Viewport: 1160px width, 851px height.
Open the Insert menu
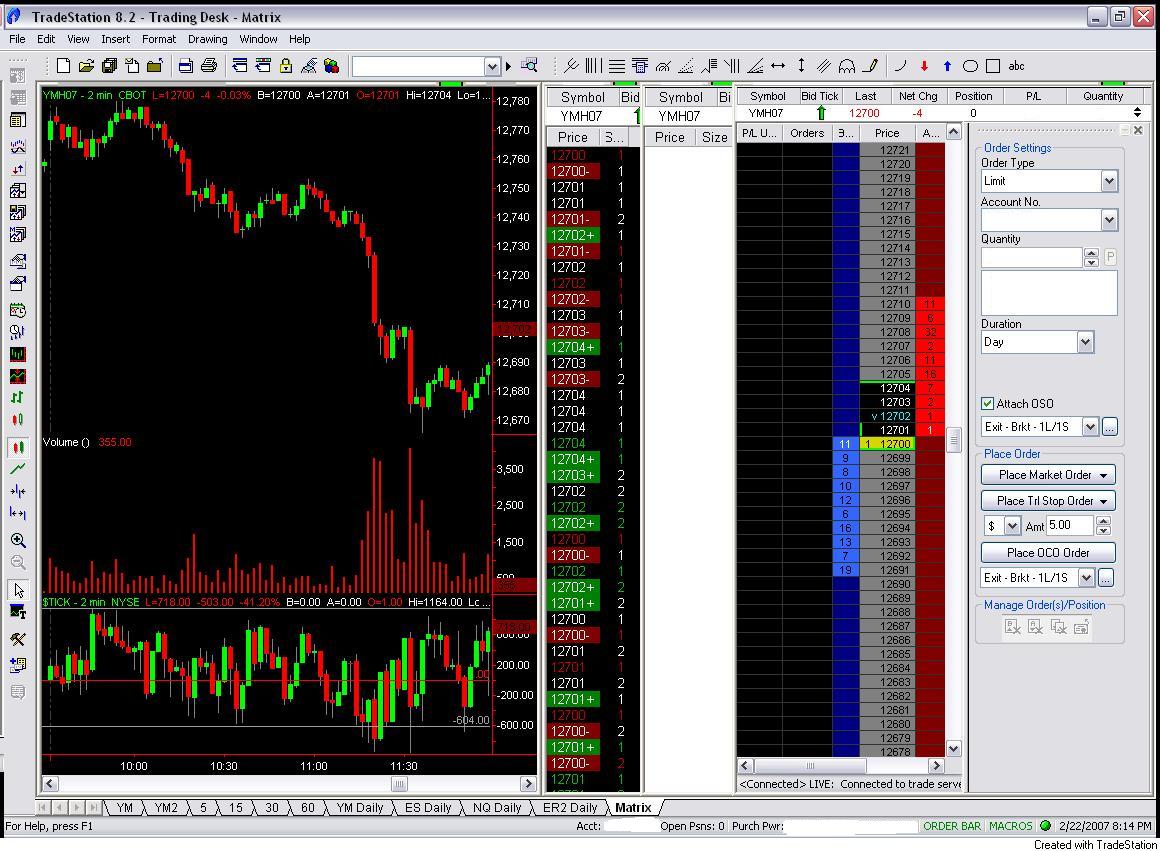115,39
